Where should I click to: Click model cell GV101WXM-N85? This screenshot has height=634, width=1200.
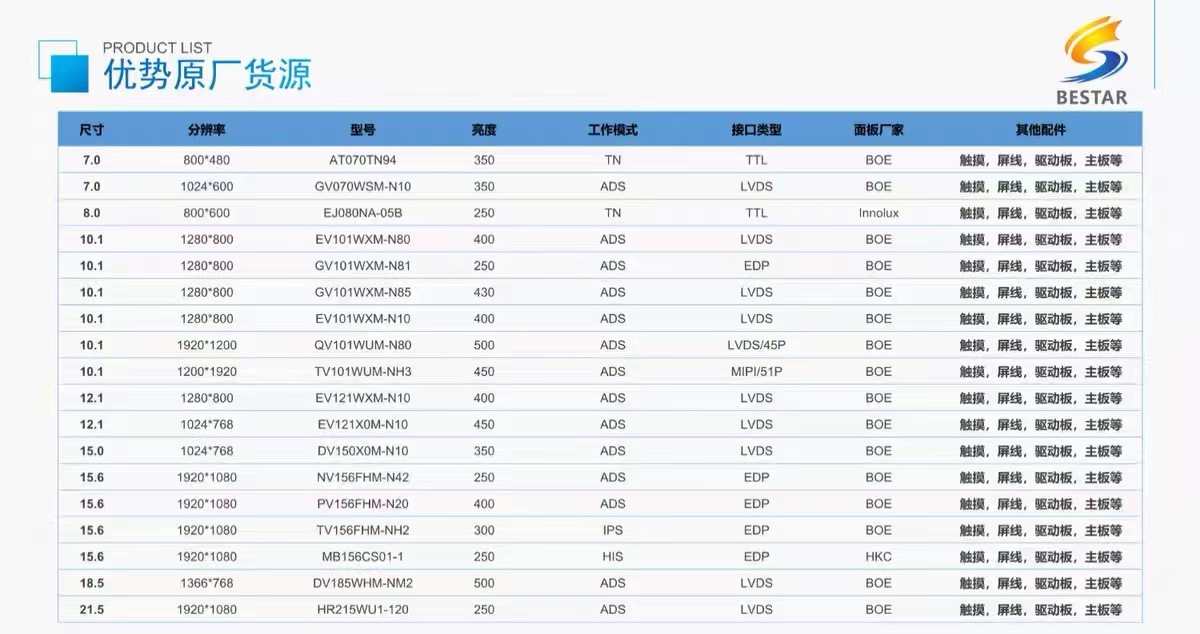363,292
